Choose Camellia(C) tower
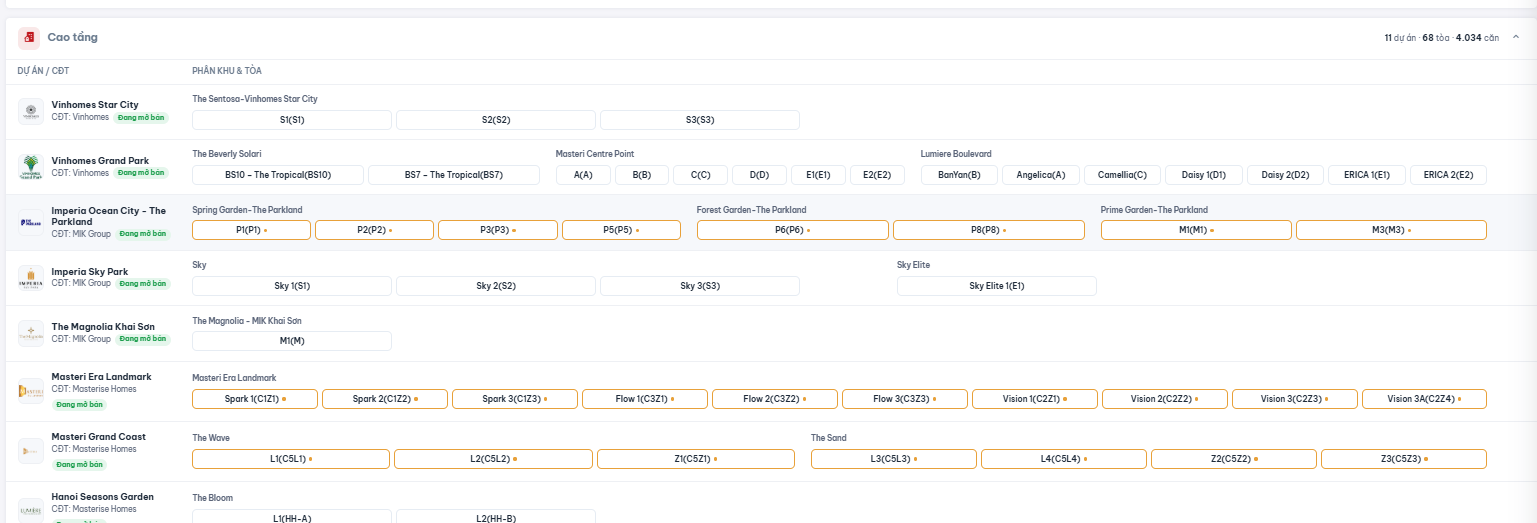 (x=1123, y=175)
